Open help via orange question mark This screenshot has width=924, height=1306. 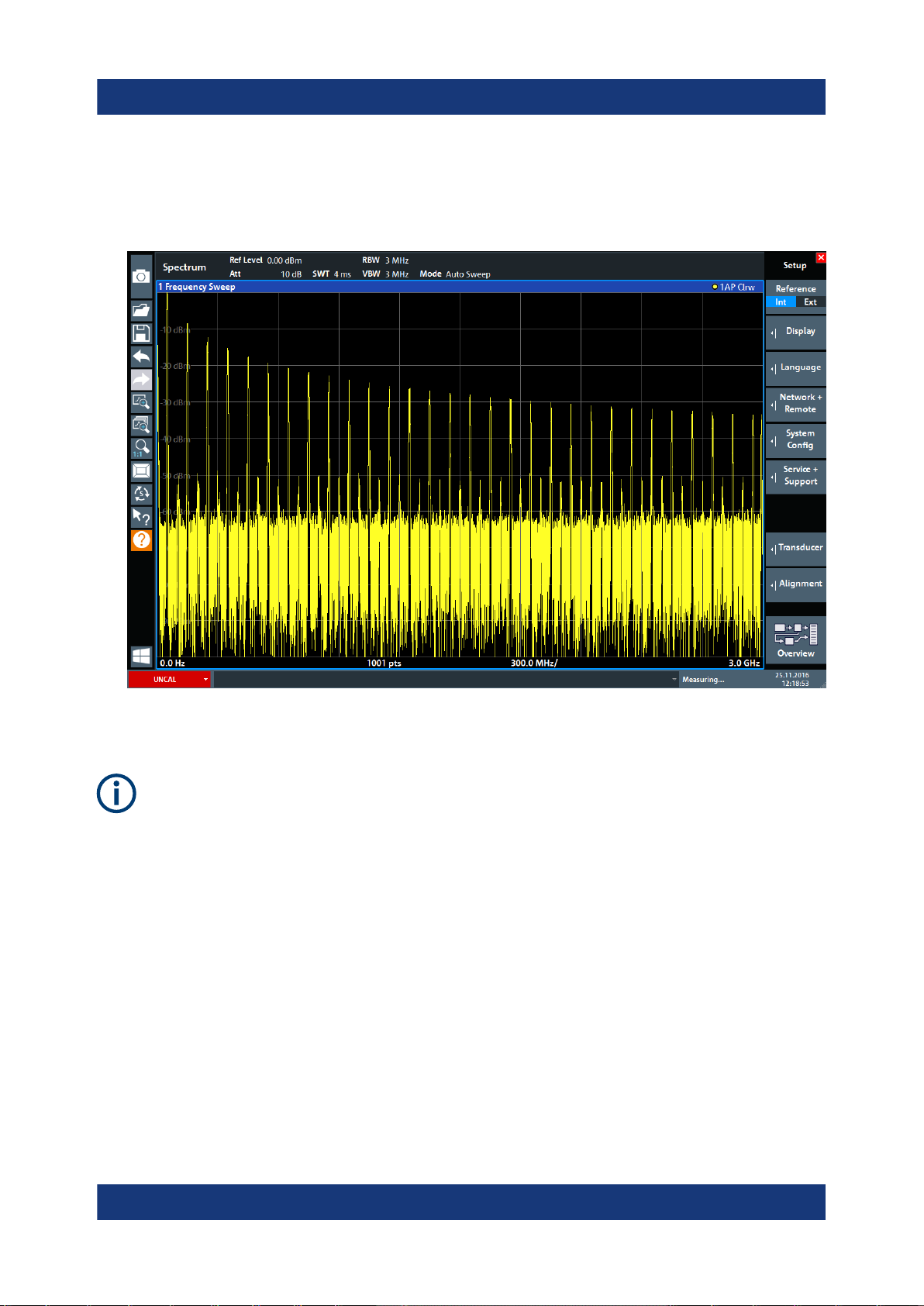click(141, 539)
